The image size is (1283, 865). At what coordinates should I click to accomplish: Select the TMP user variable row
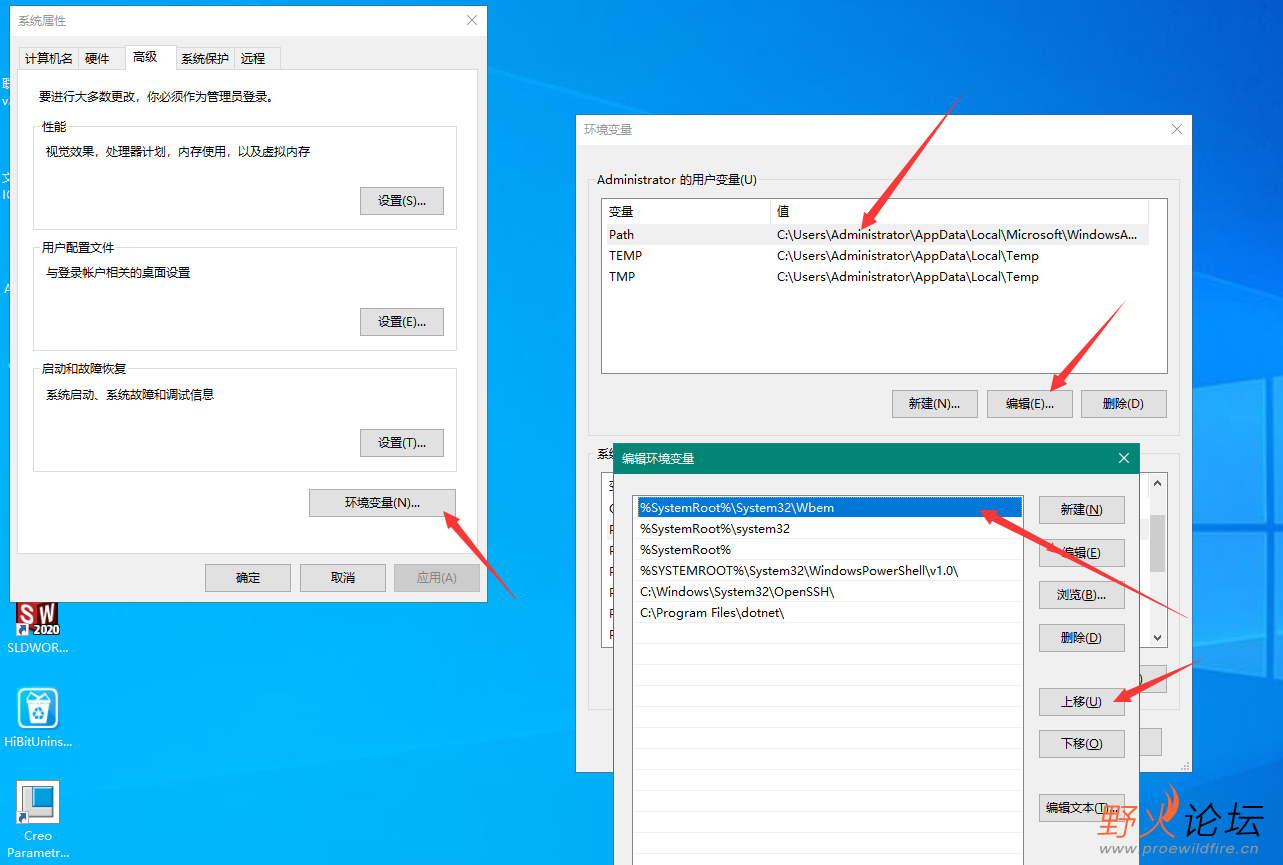coord(876,277)
